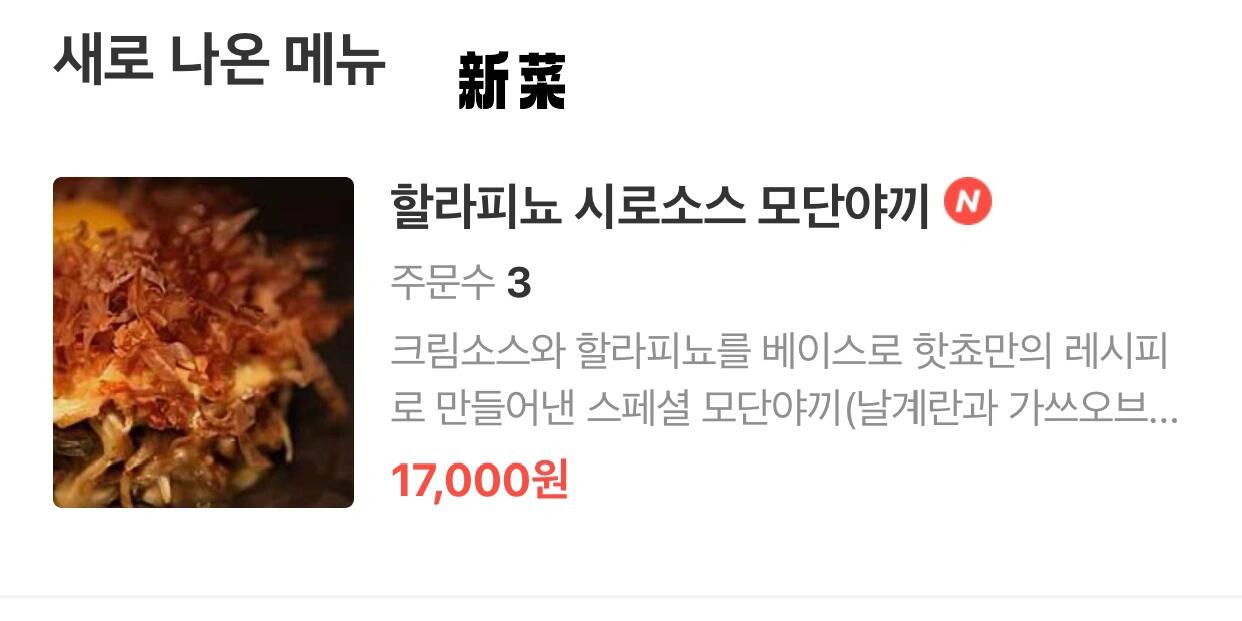Click the word 시로소스 in the title

[x=660, y=205]
